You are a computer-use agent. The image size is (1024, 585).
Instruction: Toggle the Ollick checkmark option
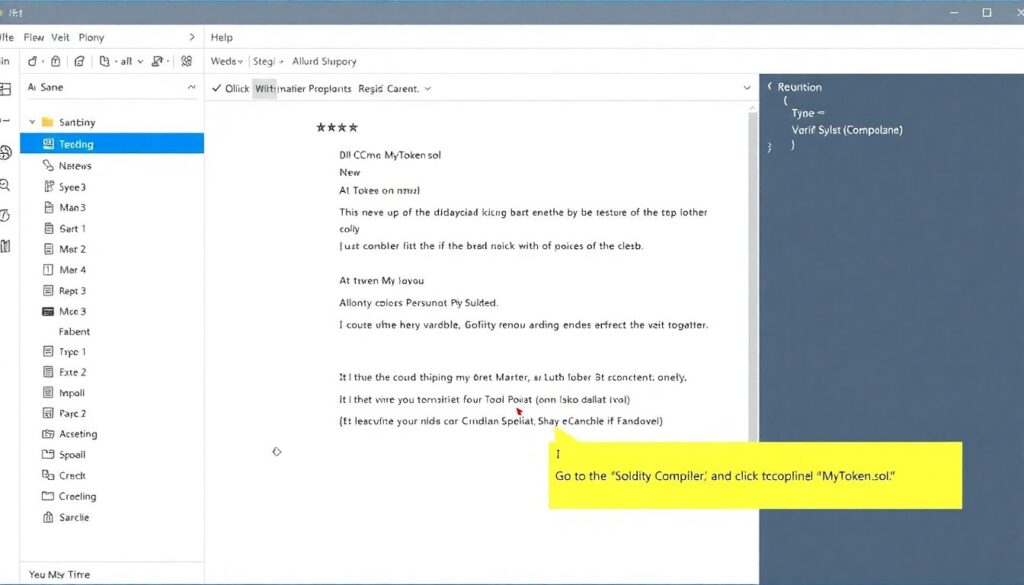click(217, 88)
